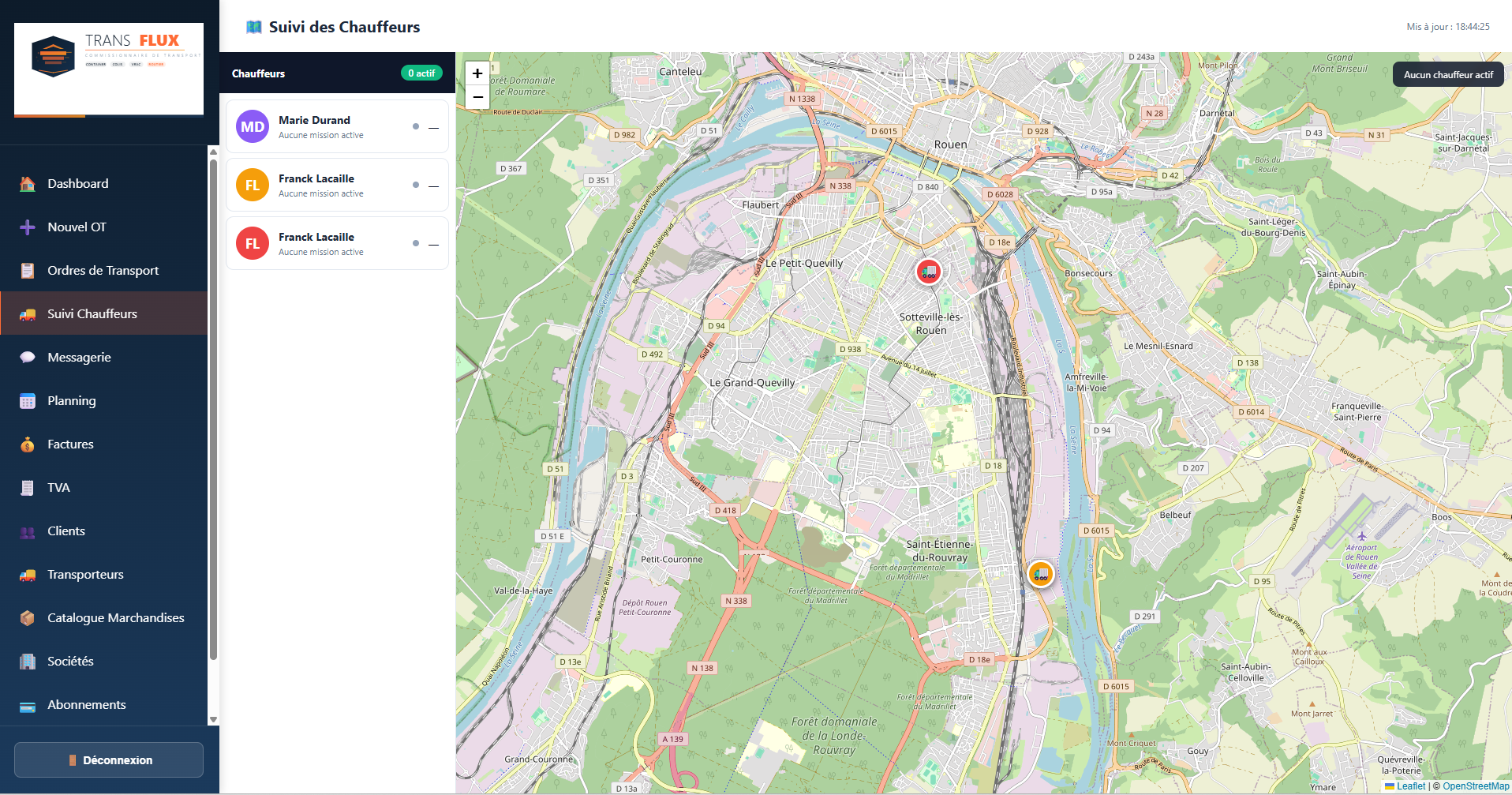The image size is (1512, 795).
Task: Toggle Marie Durand's status dot
Action: click(x=416, y=126)
